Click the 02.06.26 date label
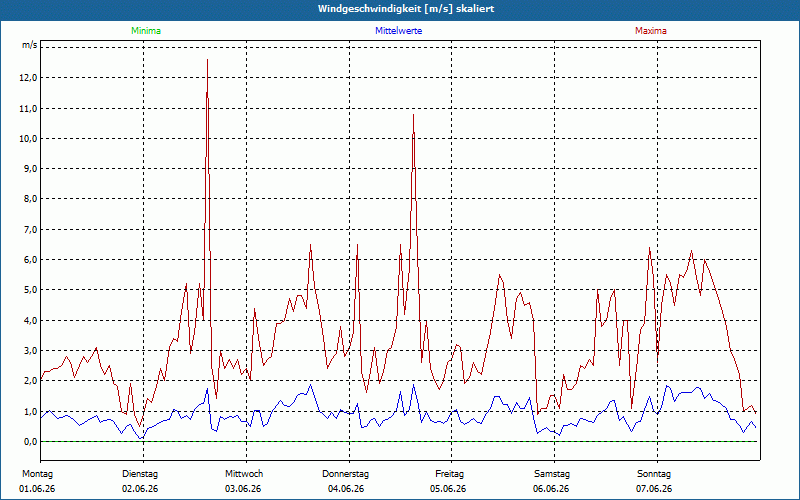 coord(140,489)
